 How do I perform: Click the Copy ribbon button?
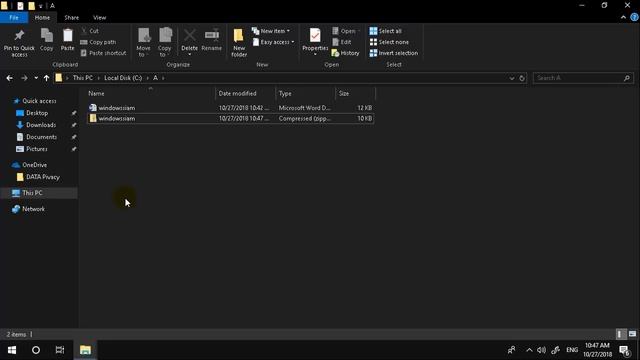47,40
